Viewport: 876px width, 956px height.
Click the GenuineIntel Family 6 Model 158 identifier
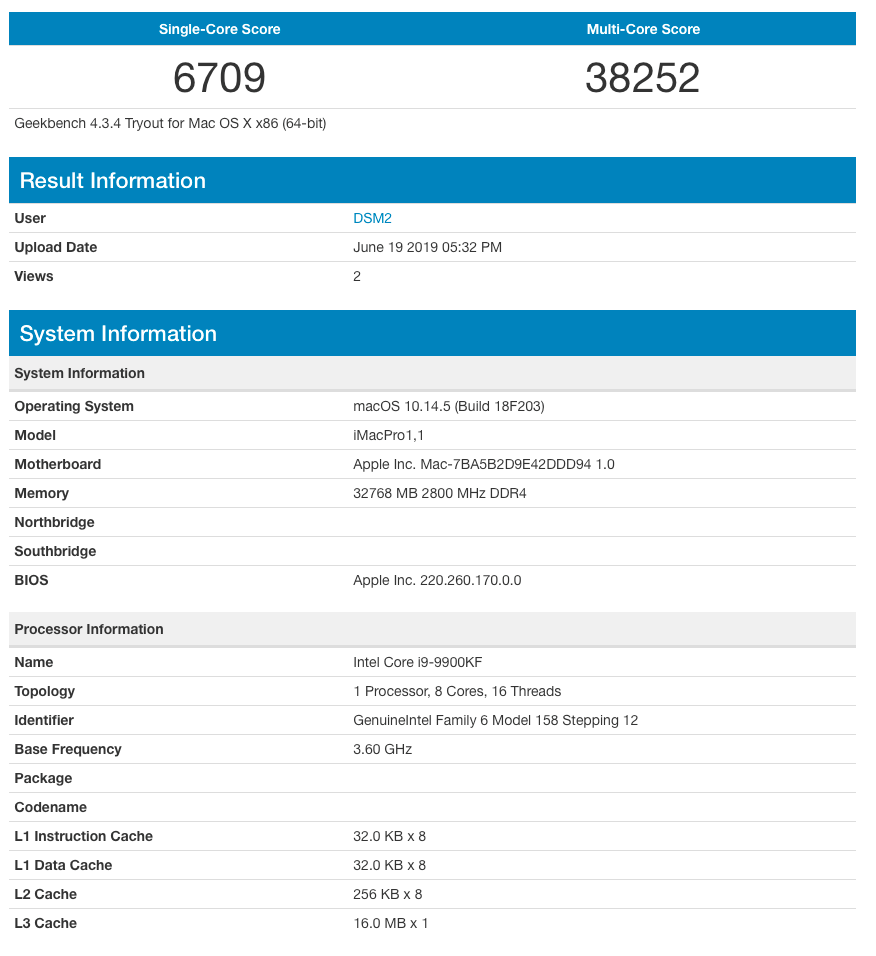click(496, 721)
